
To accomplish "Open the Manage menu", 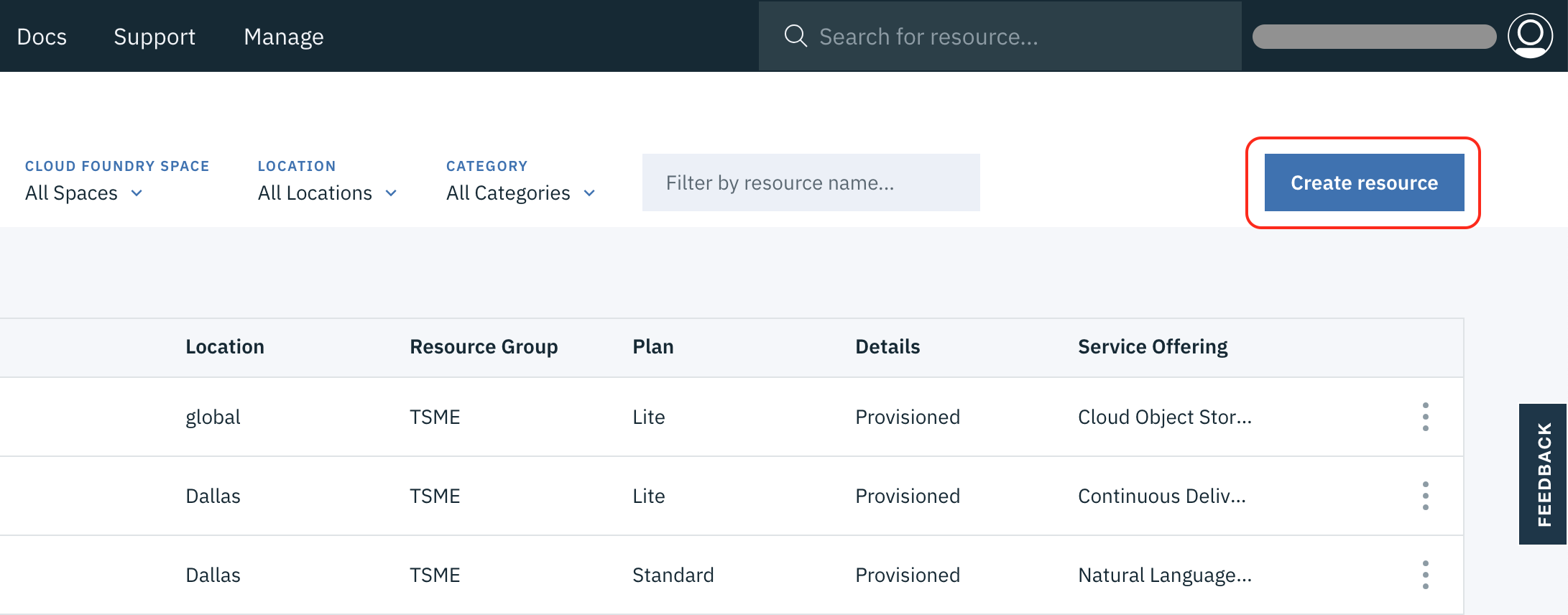I will 284,37.
